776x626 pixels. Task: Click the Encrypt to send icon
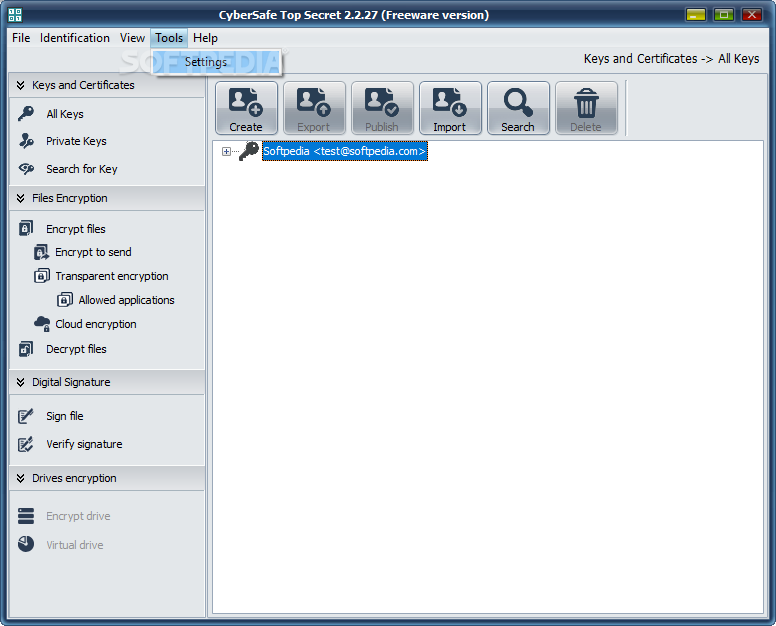[42, 252]
